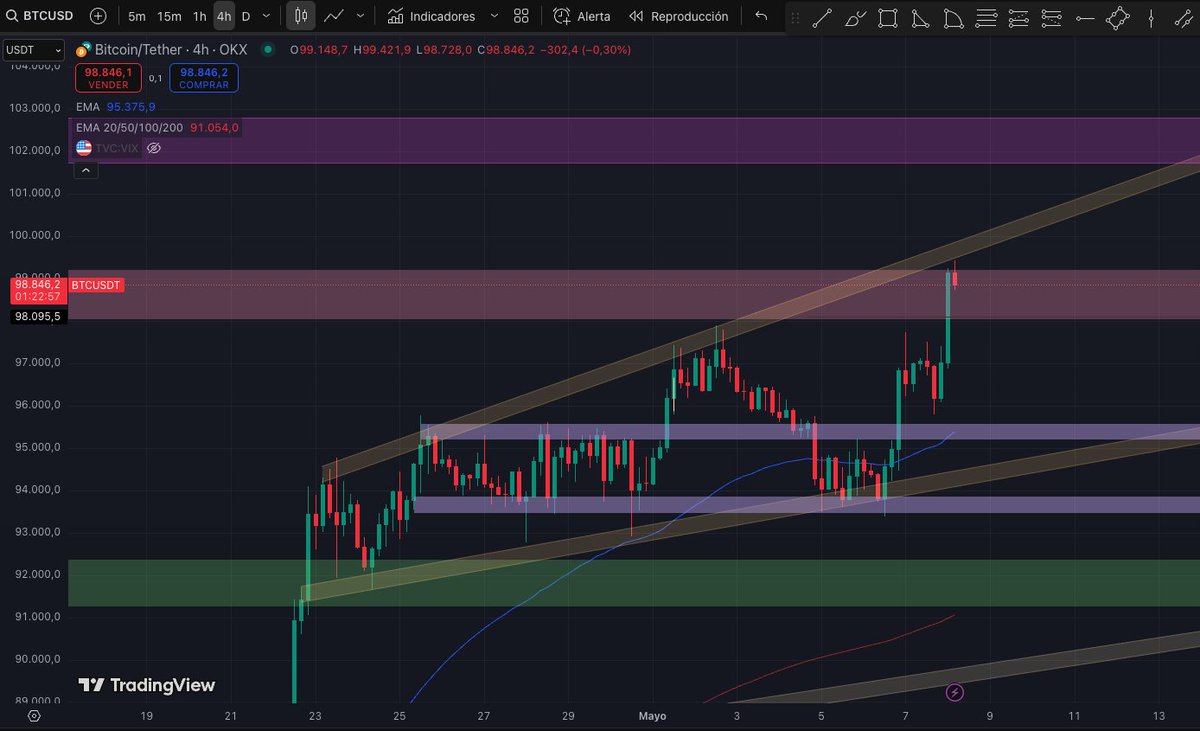
Task: Start bar replay with Reproducción
Action: coord(679,16)
